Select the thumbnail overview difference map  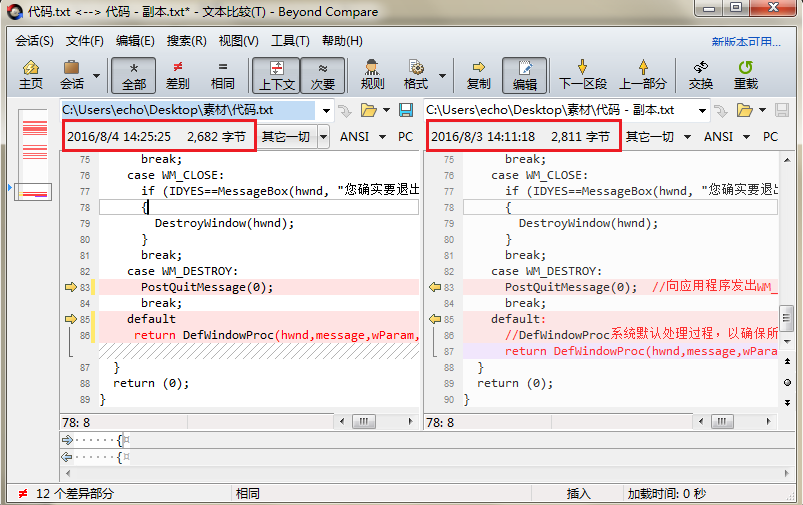[34, 156]
